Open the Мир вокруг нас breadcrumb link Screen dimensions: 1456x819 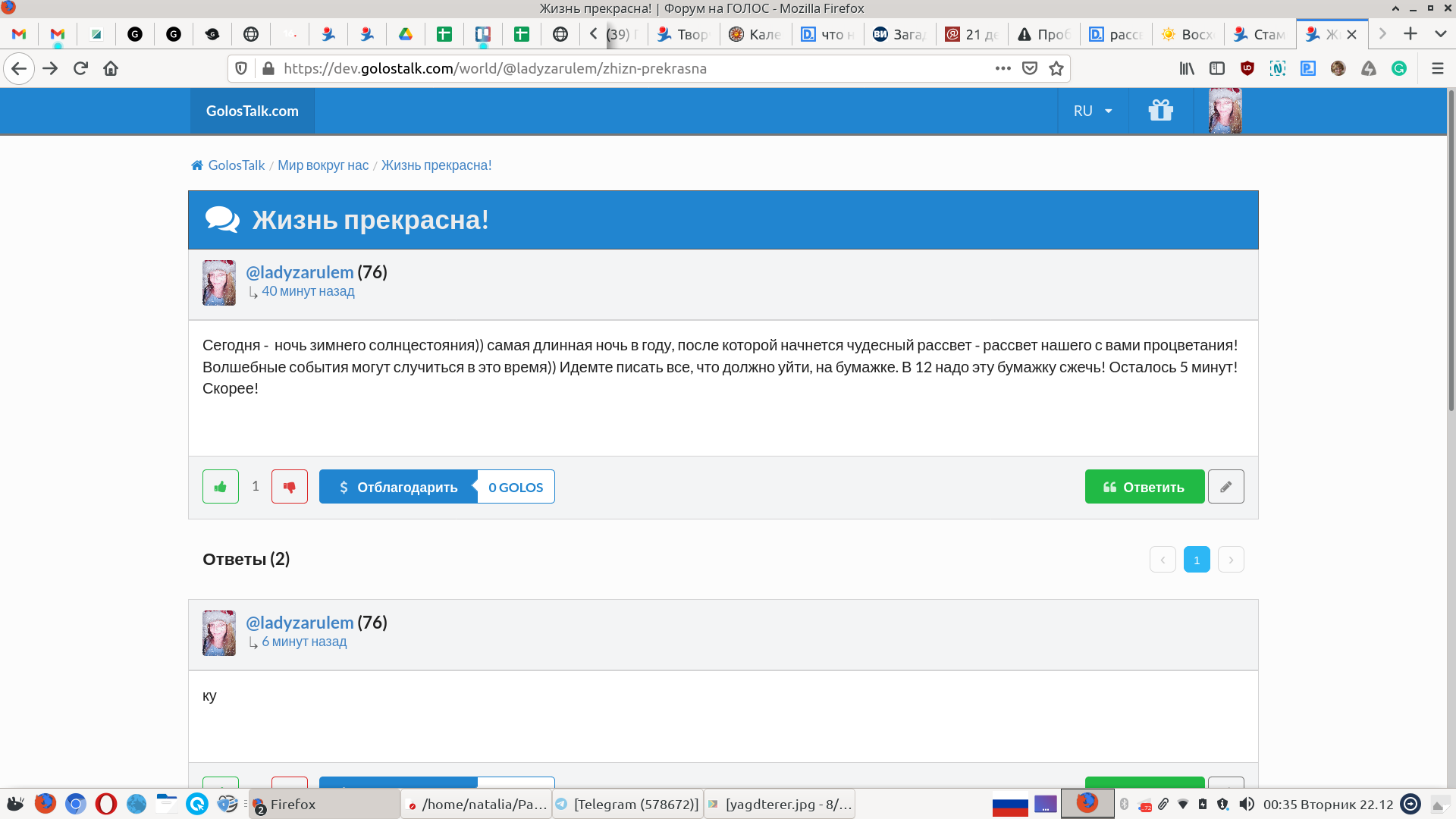323,165
